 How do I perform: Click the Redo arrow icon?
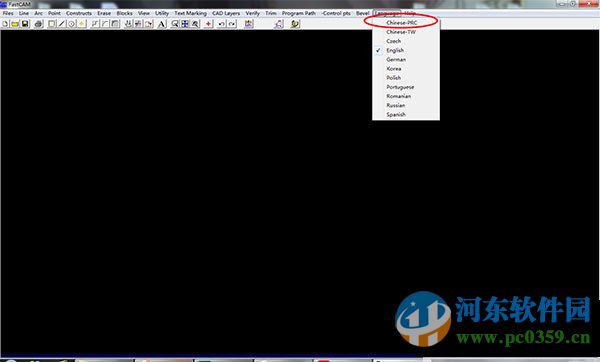(232, 24)
